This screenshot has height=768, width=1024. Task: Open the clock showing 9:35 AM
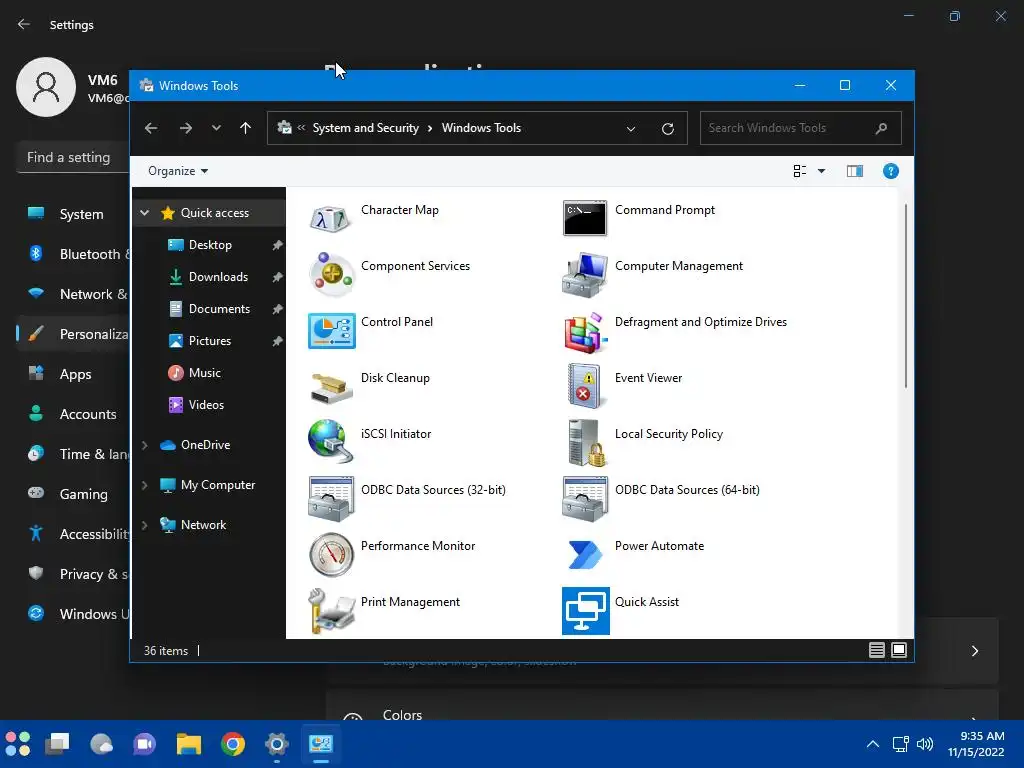(x=976, y=744)
